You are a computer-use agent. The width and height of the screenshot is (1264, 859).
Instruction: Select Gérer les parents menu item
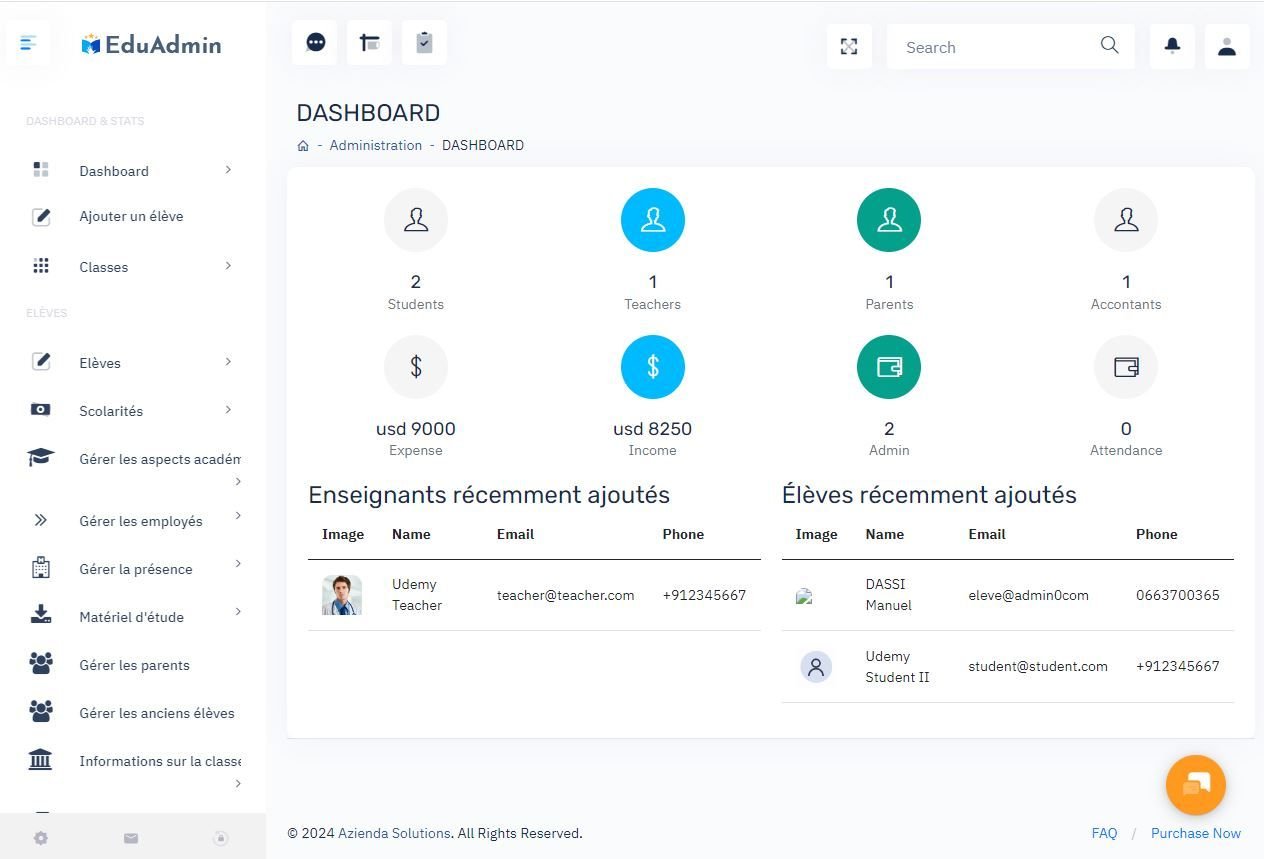(134, 665)
